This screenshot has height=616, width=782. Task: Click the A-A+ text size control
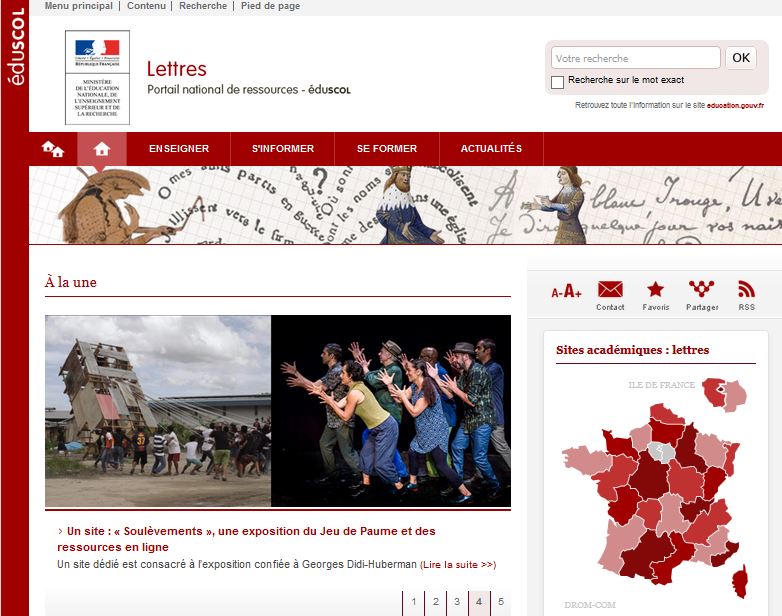pos(567,292)
